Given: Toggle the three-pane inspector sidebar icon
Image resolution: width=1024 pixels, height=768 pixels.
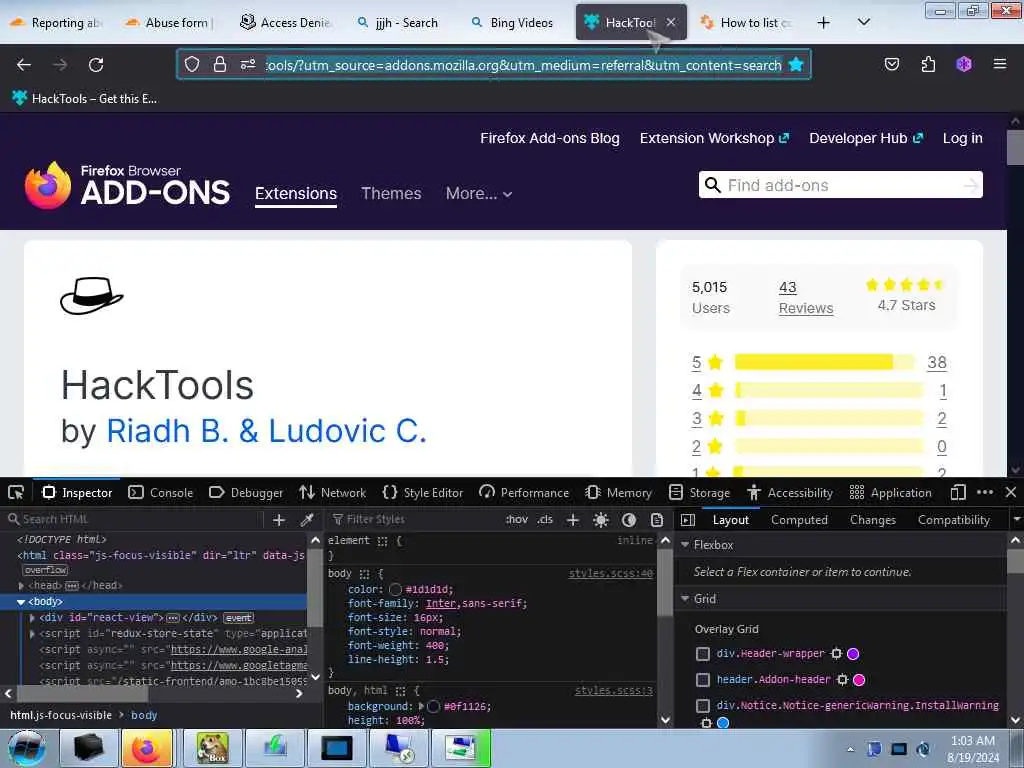Looking at the screenshot, I should (x=688, y=520).
